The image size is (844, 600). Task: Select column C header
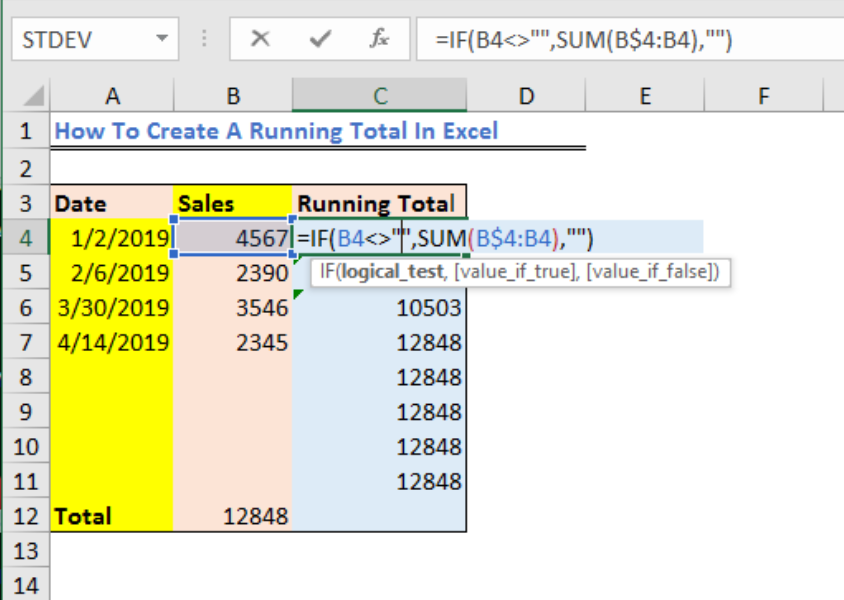(x=379, y=96)
